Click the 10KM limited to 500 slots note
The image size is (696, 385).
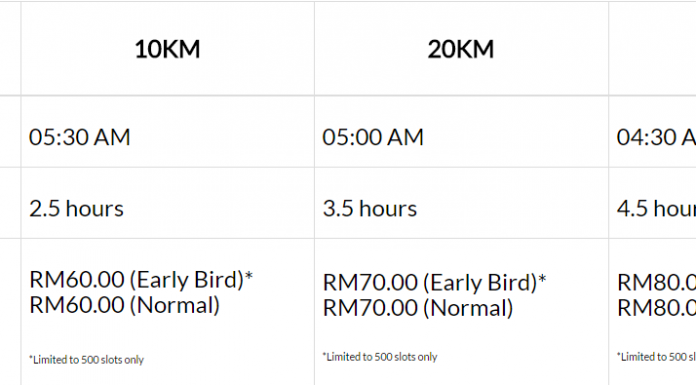coord(87,360)
